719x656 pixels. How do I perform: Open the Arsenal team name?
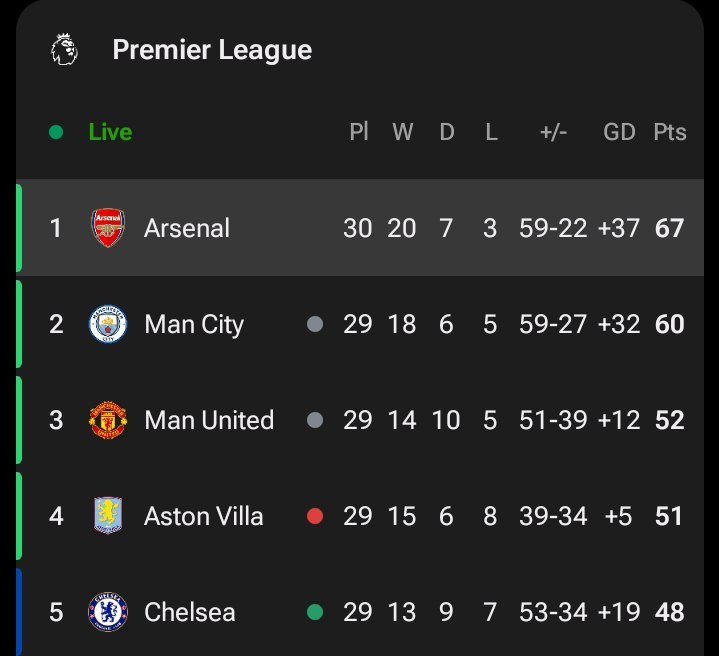click(187, 228)
